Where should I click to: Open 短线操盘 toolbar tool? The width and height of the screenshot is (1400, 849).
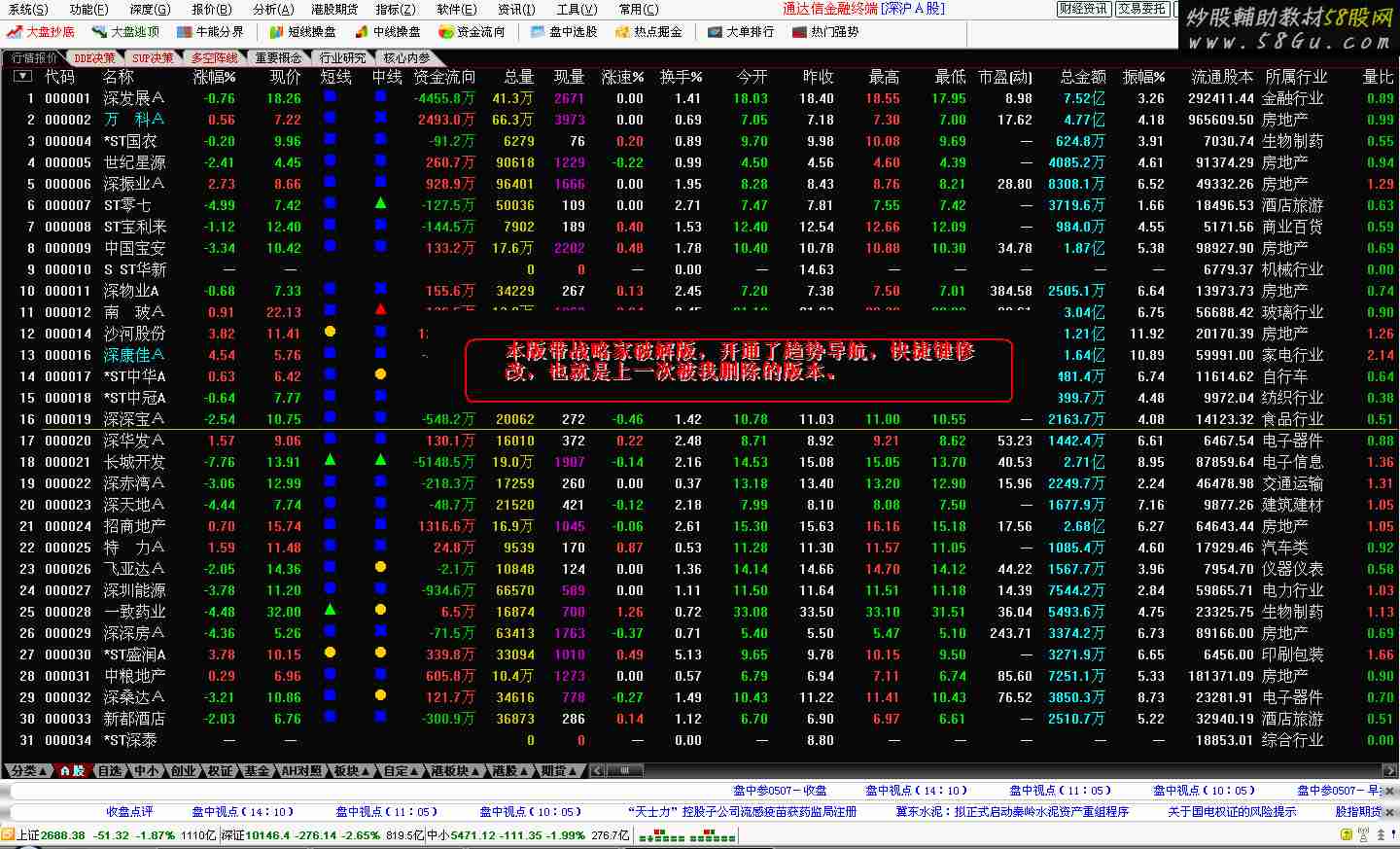click(x=302, y=32)
